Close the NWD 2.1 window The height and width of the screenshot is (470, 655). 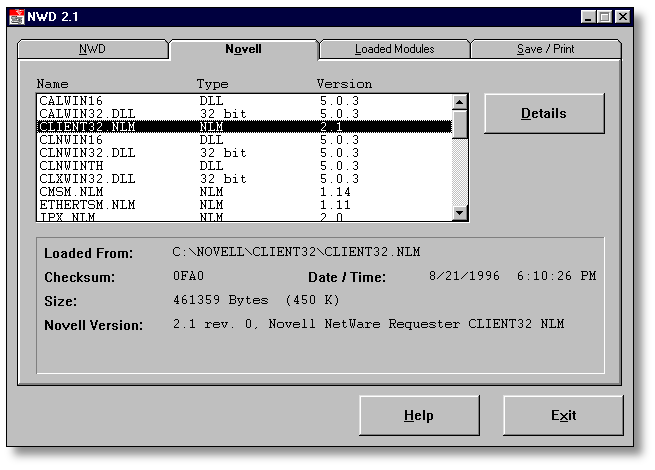(x=623, y=17)
